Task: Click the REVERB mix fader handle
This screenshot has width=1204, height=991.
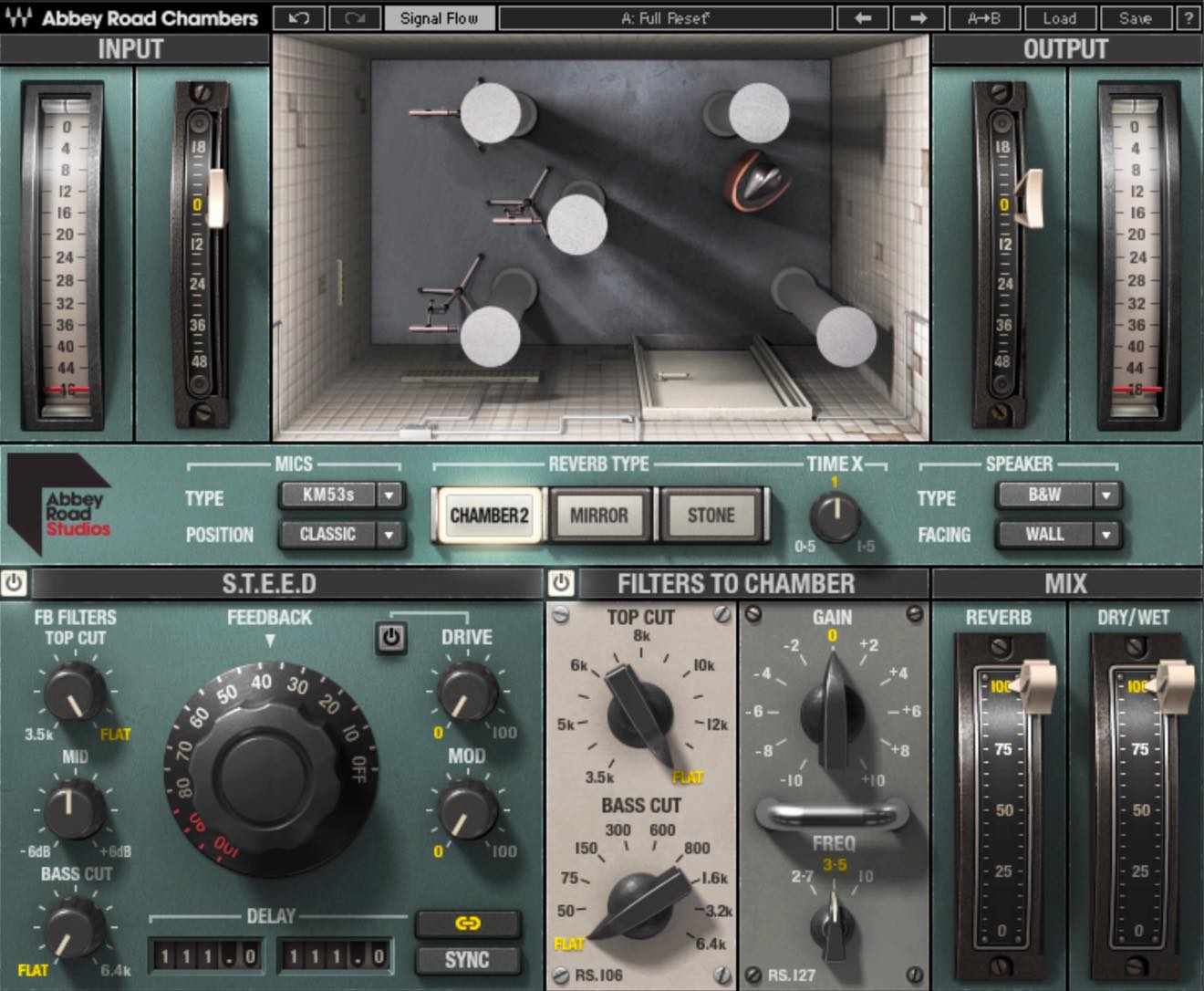Action: click(1036, 685)
